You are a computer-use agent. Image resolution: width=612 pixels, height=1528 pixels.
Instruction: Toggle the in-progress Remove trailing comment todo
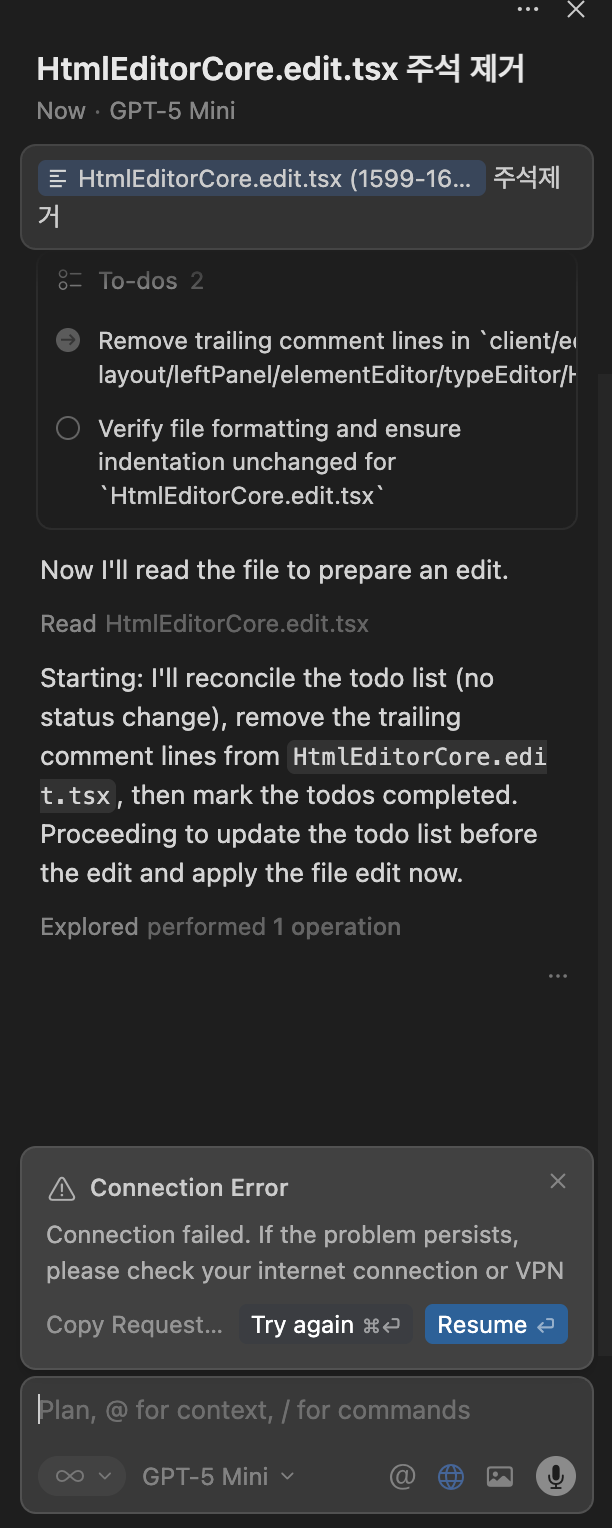point(68,341)
